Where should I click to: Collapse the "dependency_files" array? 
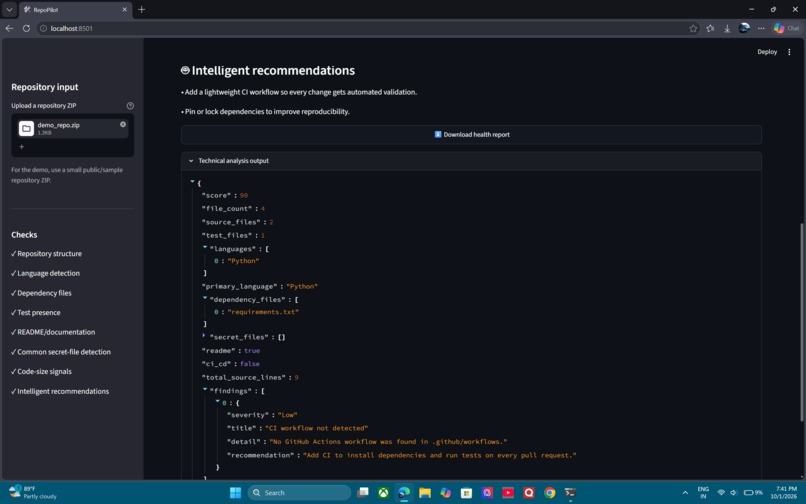point(205,298)
